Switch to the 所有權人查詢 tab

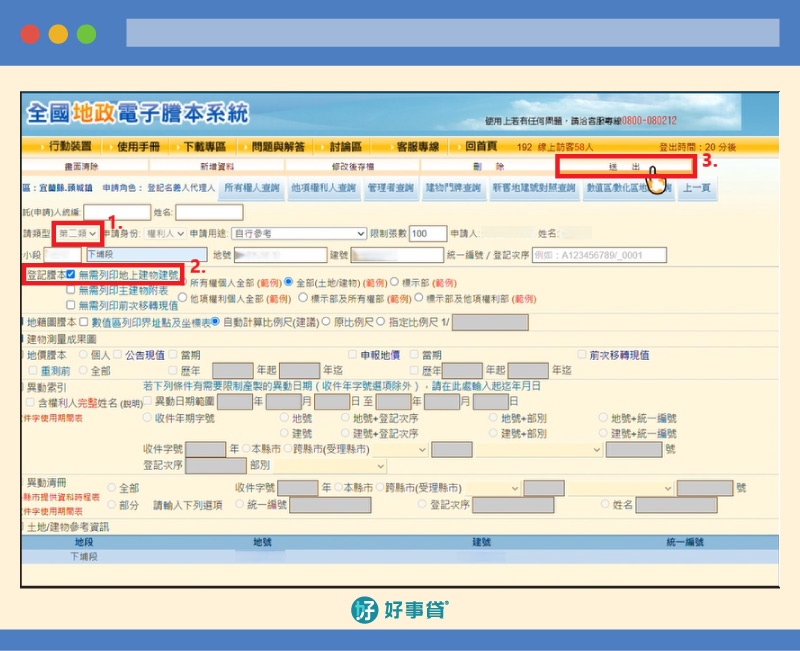(254, 187)
